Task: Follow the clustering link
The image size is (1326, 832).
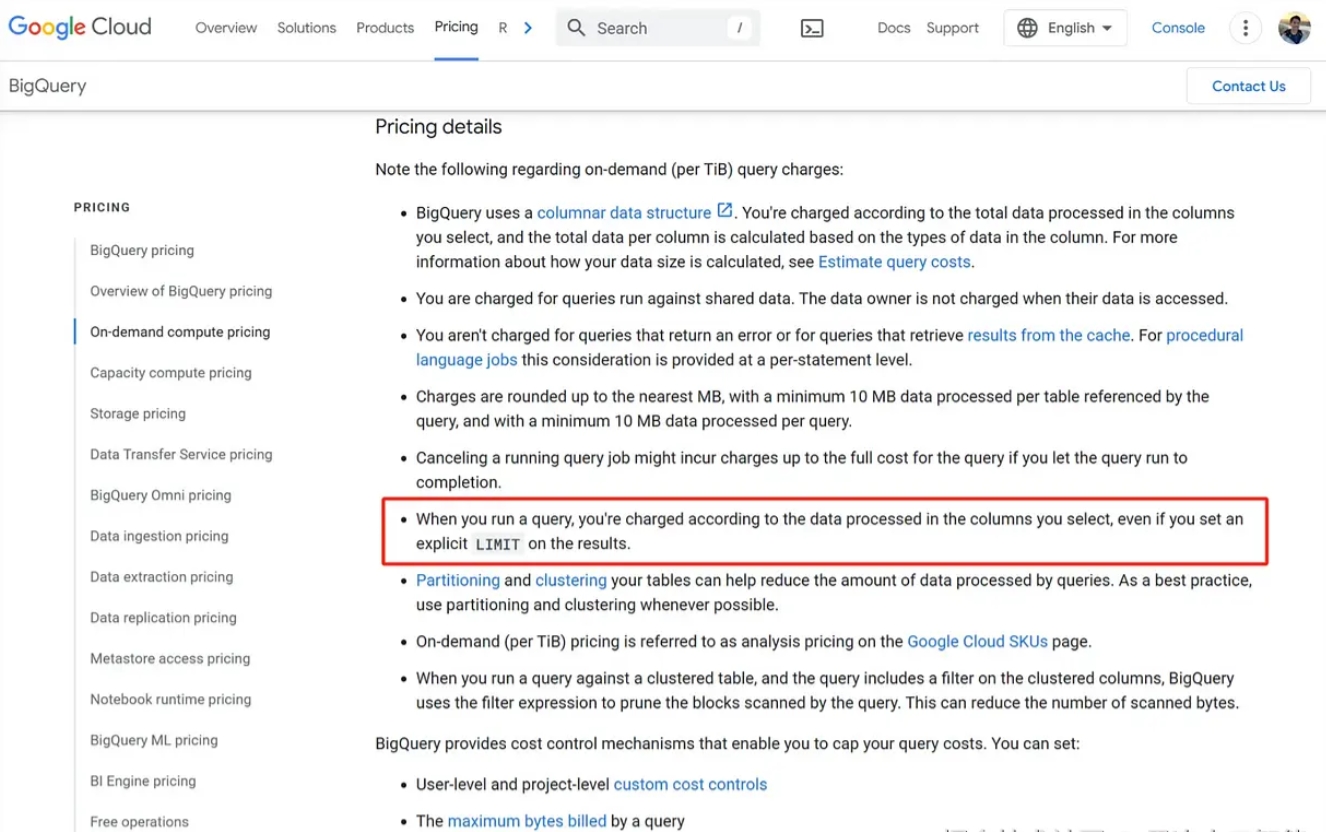Action: pyautogui.click(x=571, y=580)
